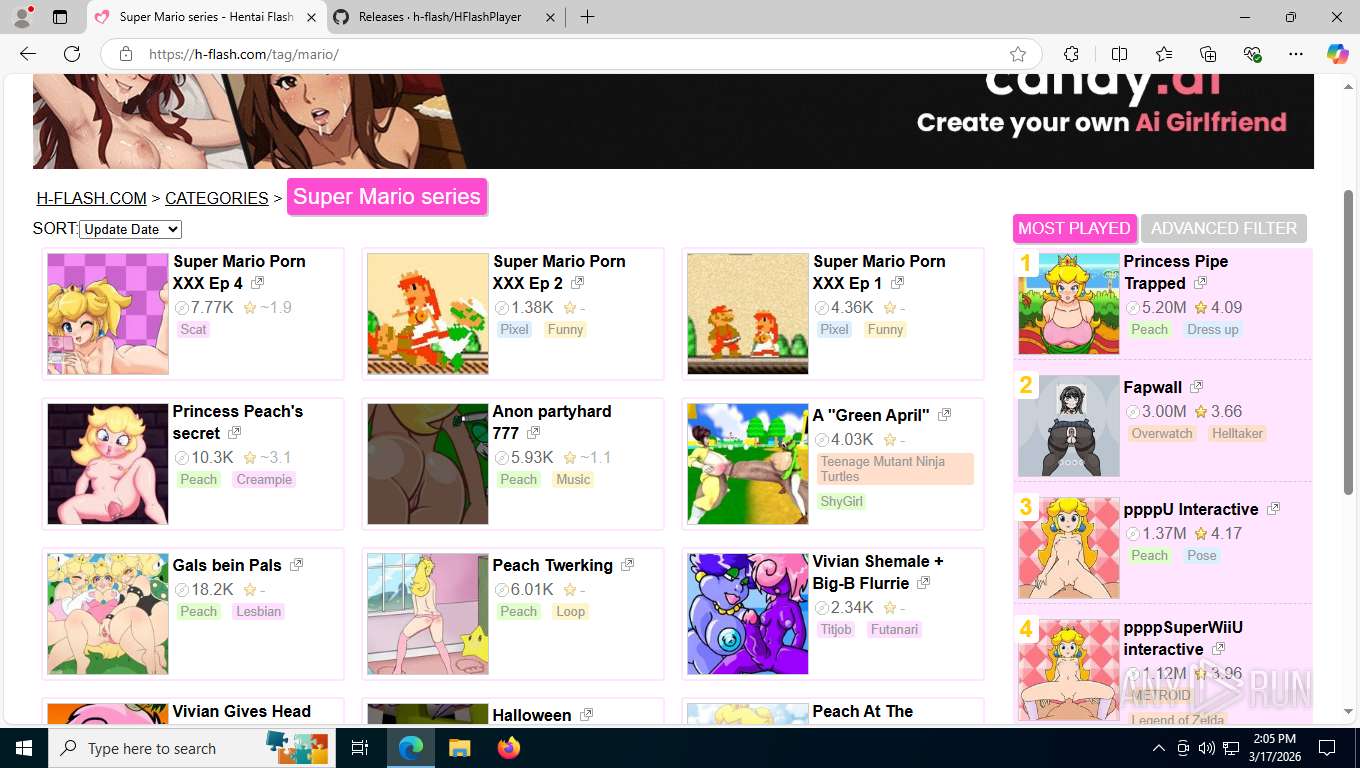Open the Fapwall title link

(1152, 387)
